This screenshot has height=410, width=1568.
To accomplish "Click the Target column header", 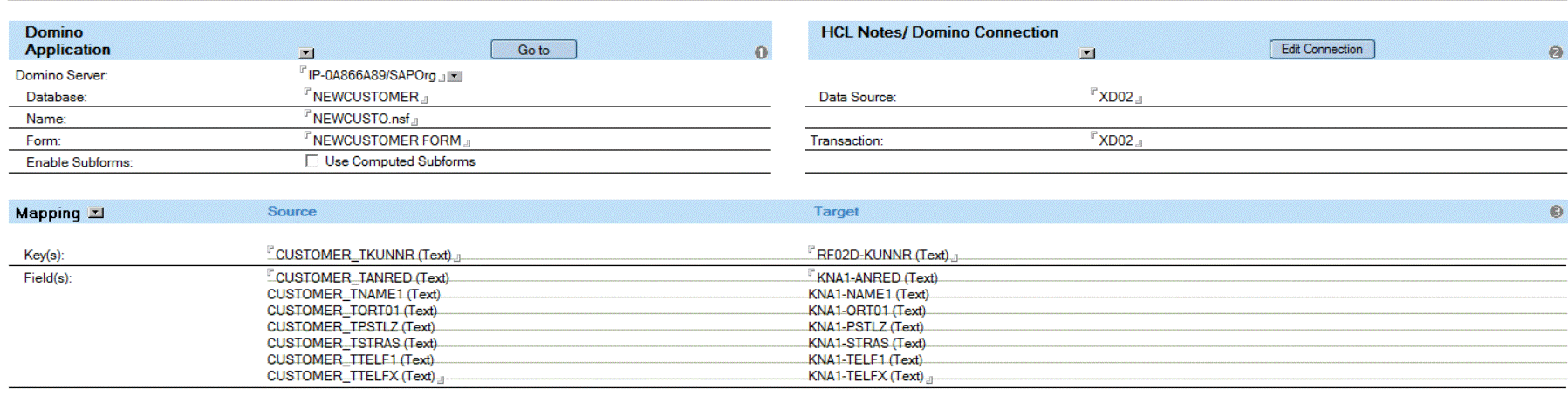I will 836,212.
